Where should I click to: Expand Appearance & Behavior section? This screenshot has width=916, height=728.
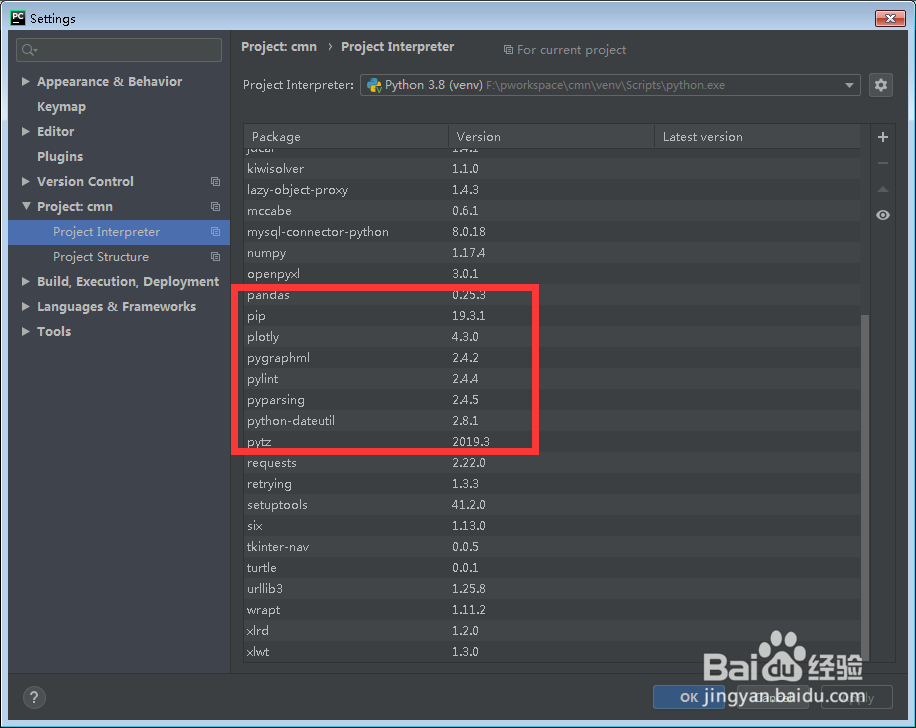[26, 81]
